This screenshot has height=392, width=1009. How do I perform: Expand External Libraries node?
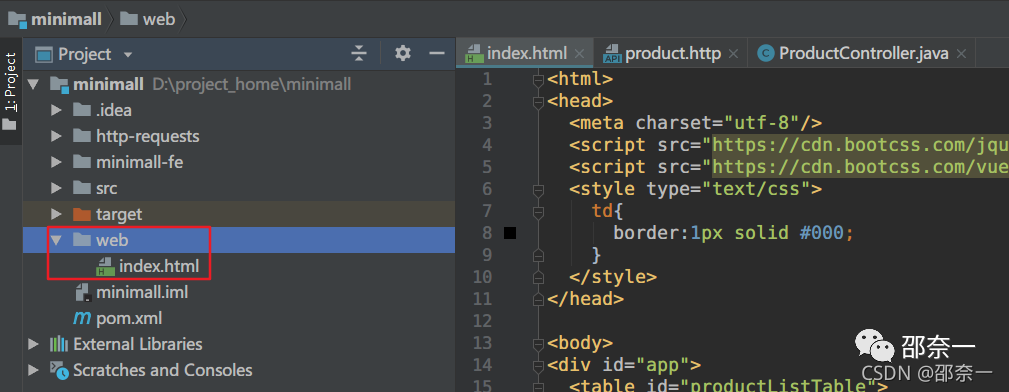pos(33,344)
